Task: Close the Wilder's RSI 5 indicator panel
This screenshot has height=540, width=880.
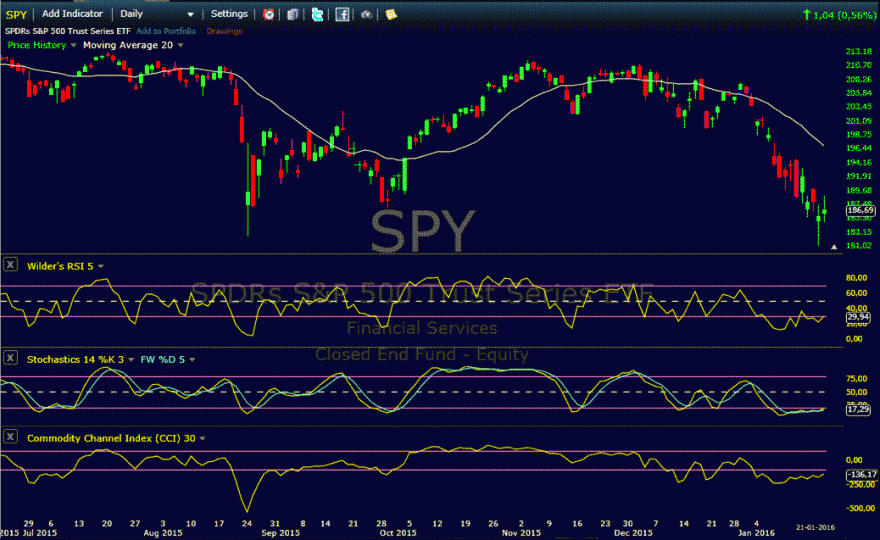Action: 10,264
